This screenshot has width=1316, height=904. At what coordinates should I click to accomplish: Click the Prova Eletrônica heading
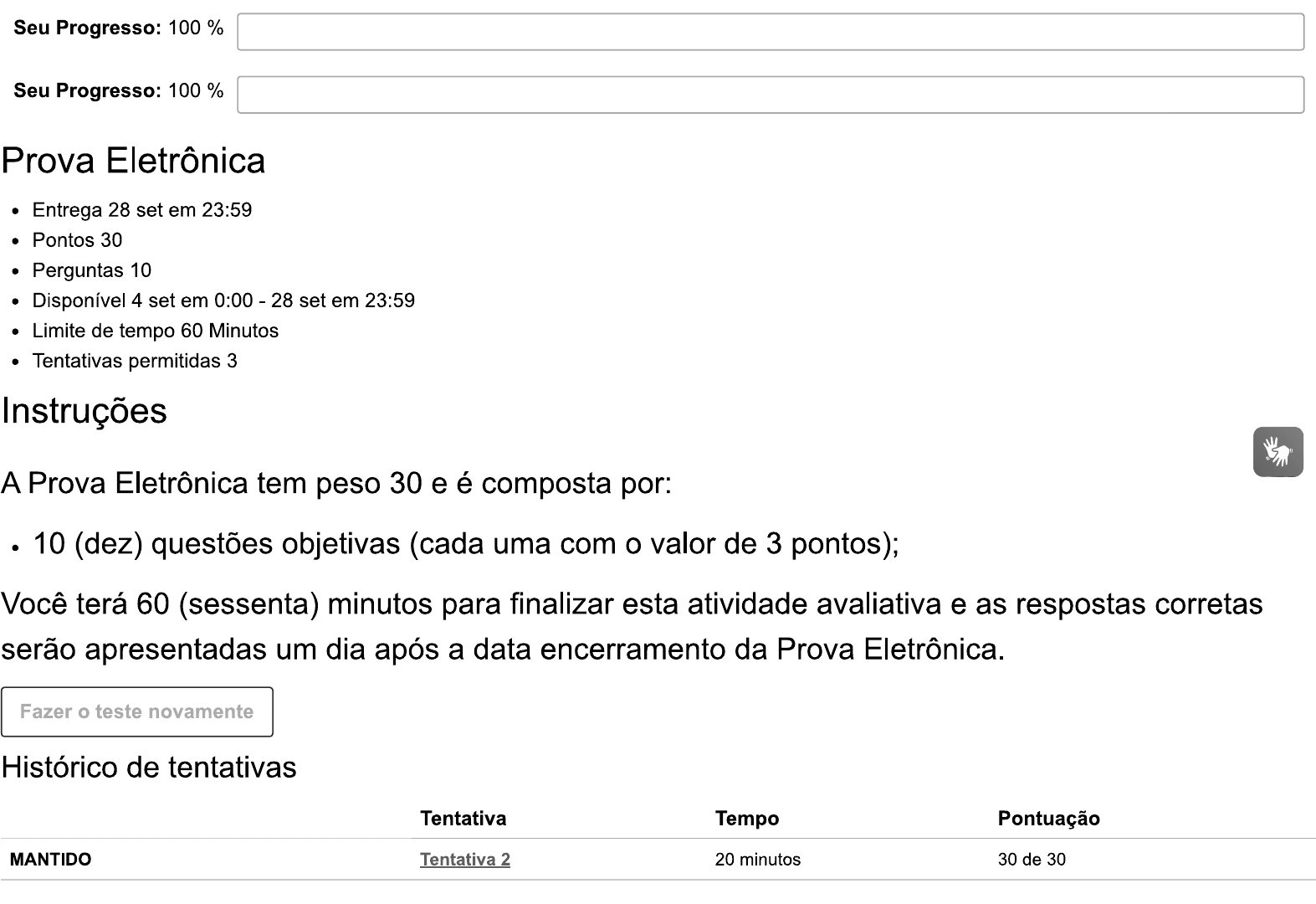coord(134,161)
